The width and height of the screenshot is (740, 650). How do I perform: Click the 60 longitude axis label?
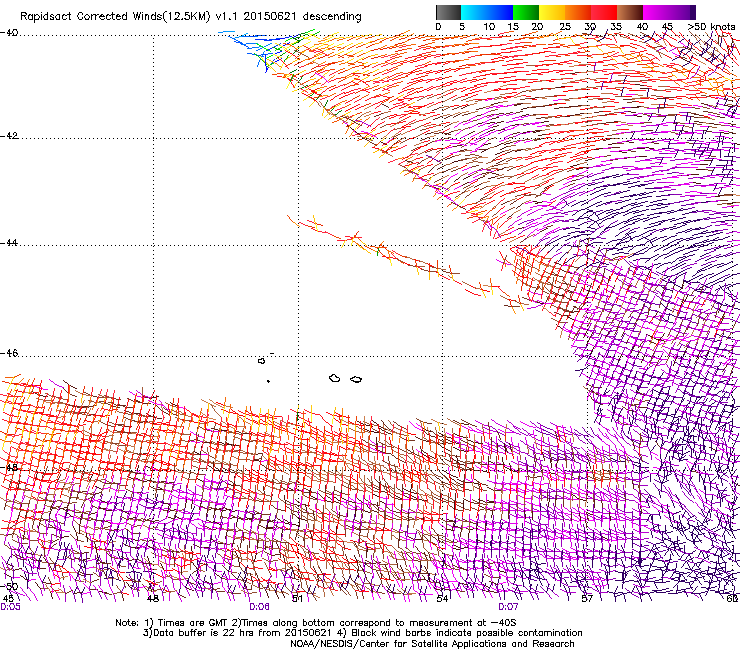[x=732, y=598]
